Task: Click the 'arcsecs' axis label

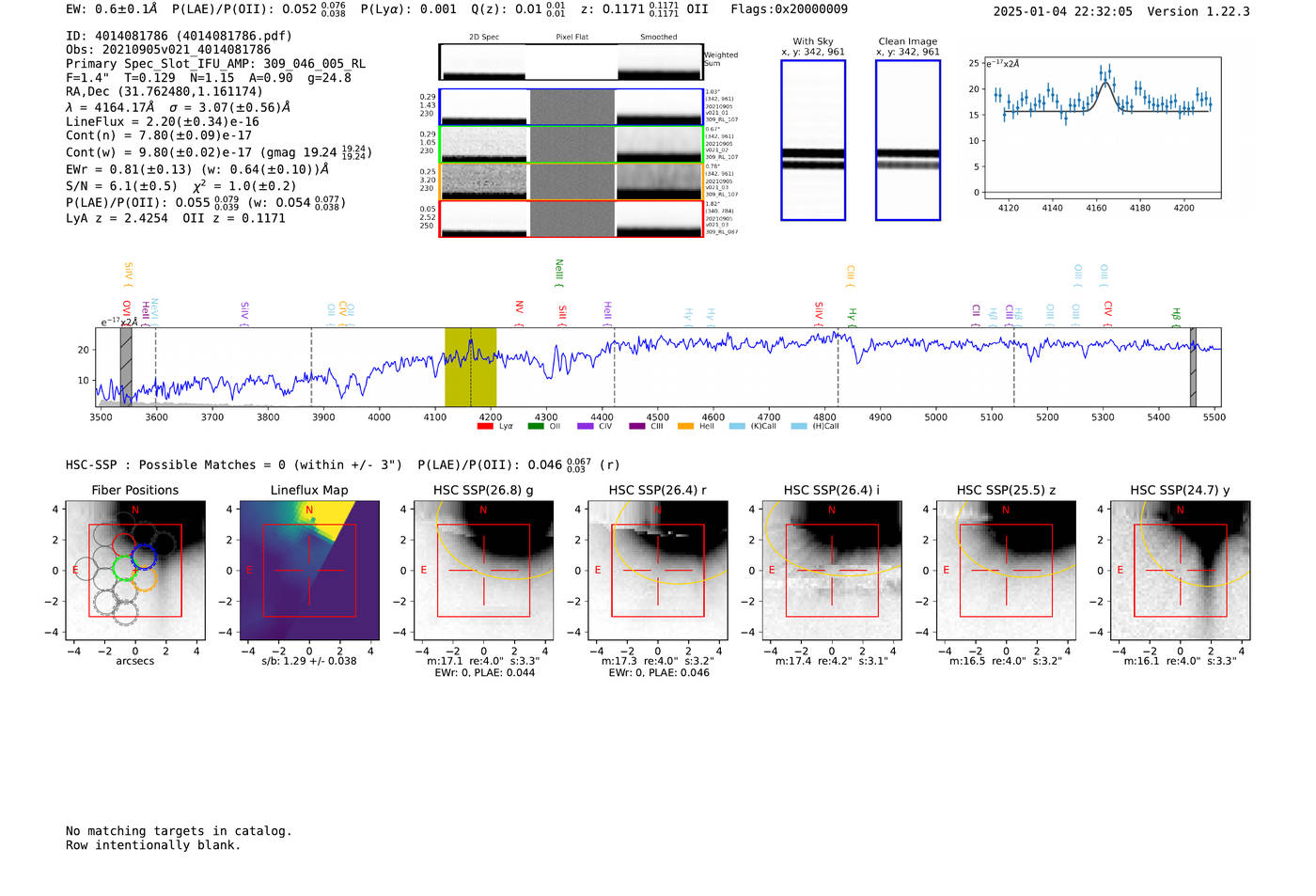Action: coord(135,661)
